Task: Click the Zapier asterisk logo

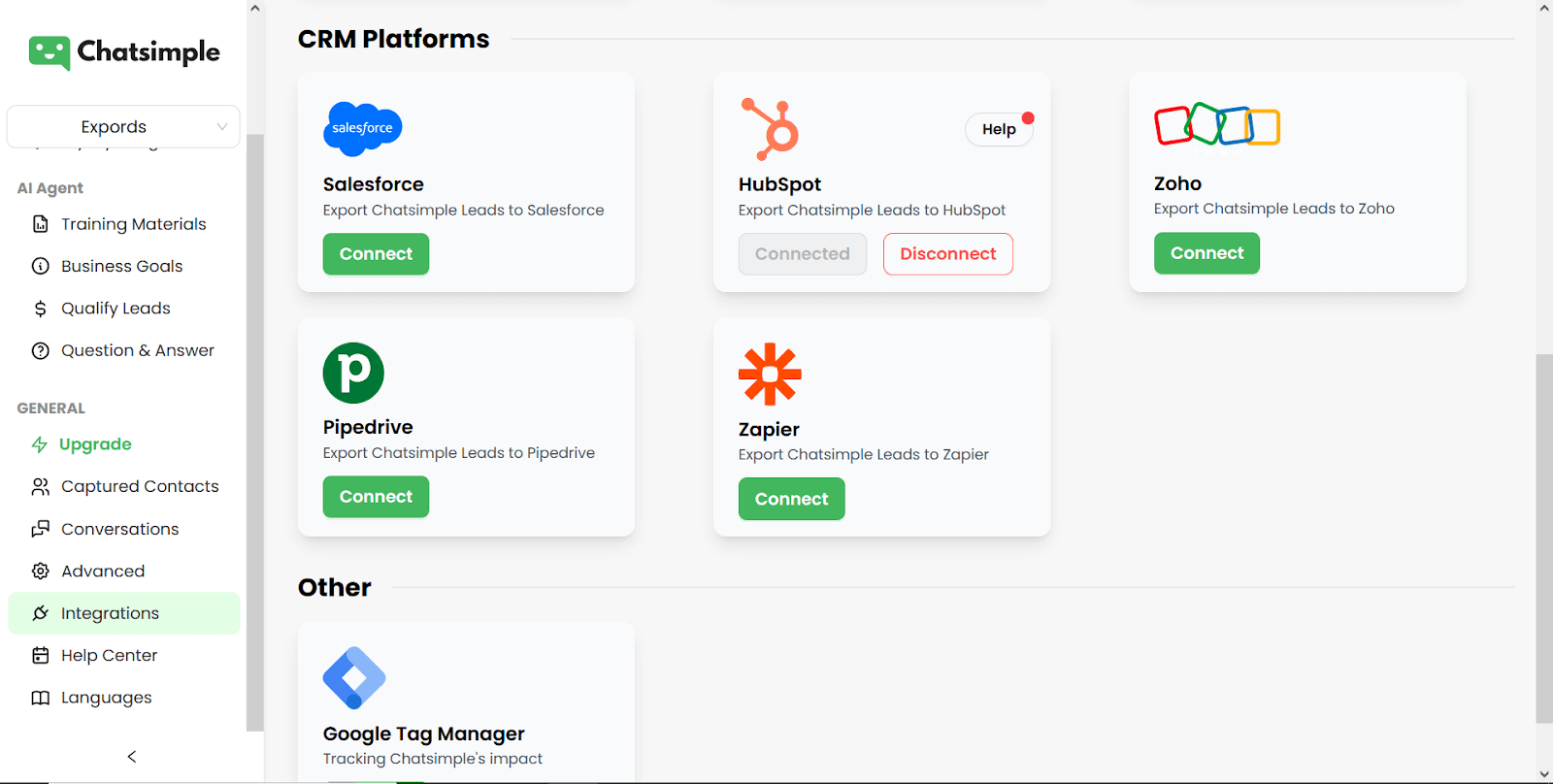Action: 770,374
